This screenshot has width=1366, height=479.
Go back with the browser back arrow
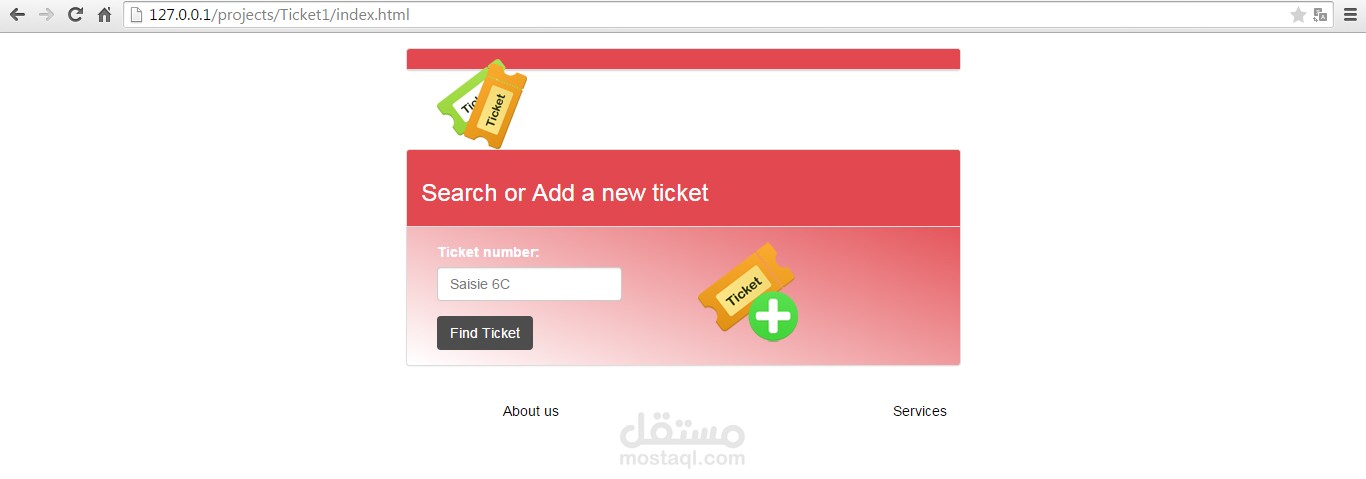[x=17, y=15]
